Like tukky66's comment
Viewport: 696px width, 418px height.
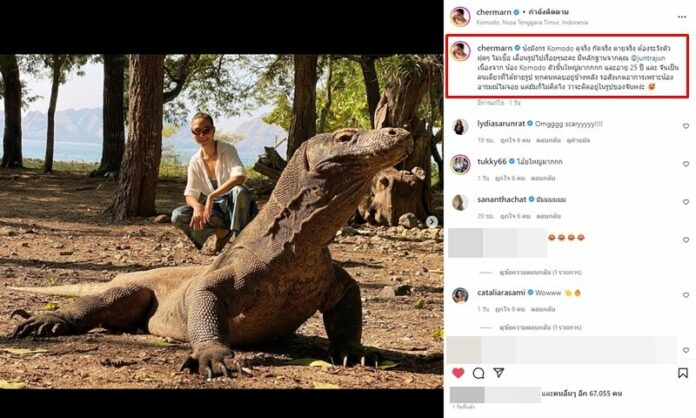(x=686, y=164)
